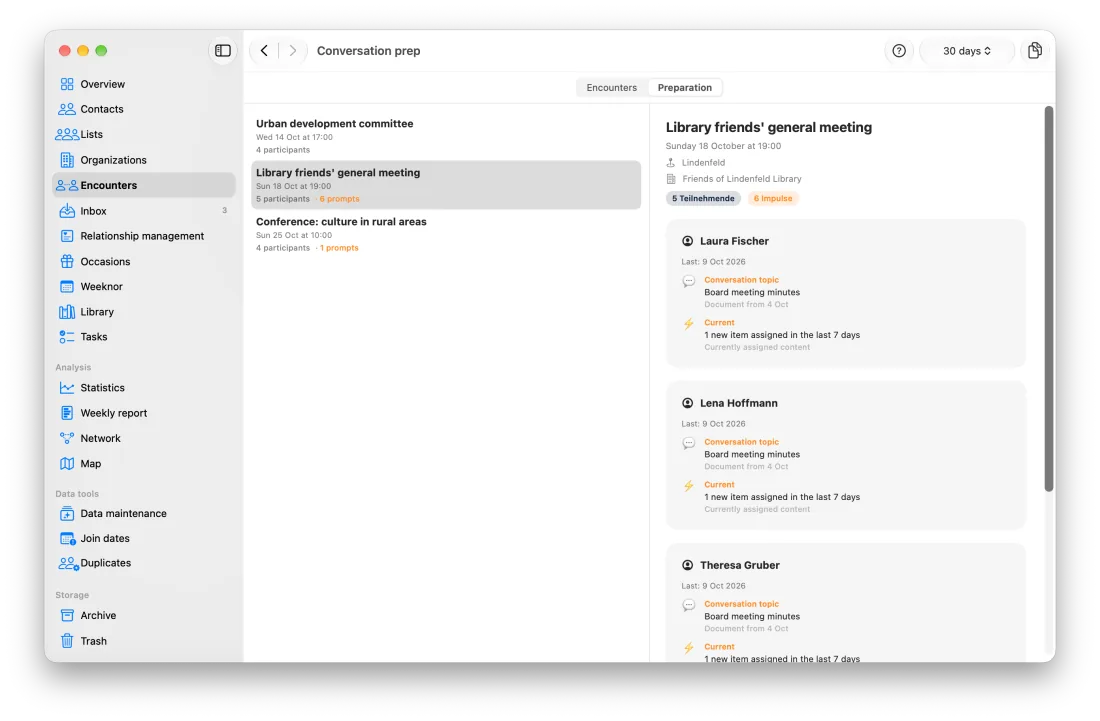Open Overview from the sidebar
Viewport: 1100px width, 721px height.
(144, 84)
